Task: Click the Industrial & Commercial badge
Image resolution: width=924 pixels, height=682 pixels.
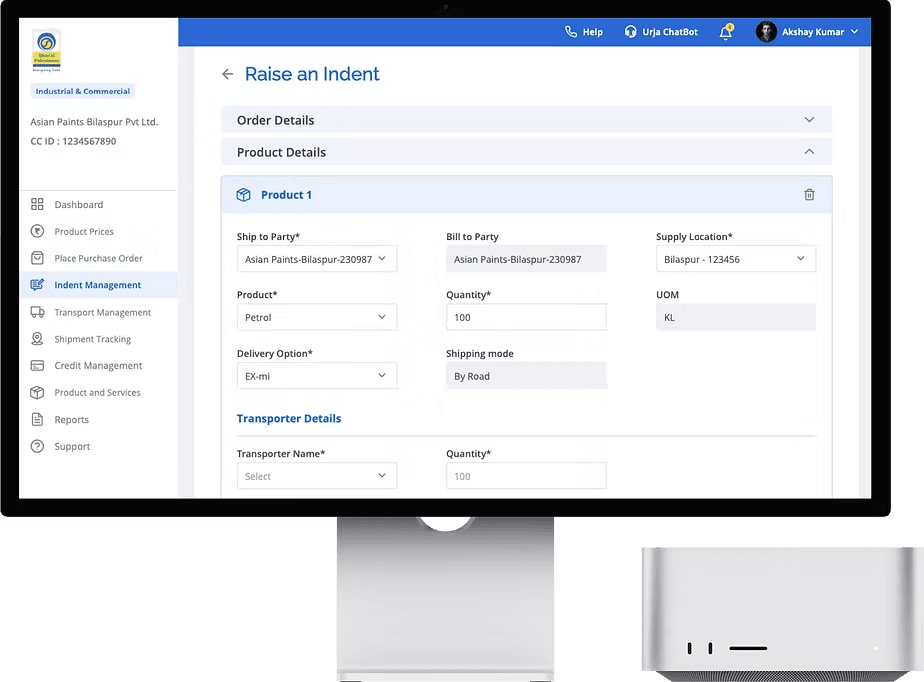Action: 82,91
